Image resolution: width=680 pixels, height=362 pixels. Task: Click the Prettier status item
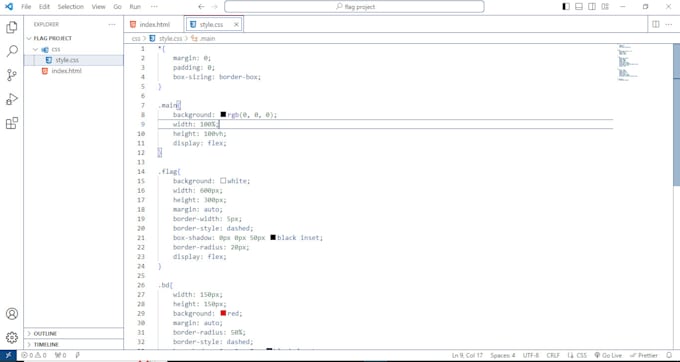(x=644, y=355)
